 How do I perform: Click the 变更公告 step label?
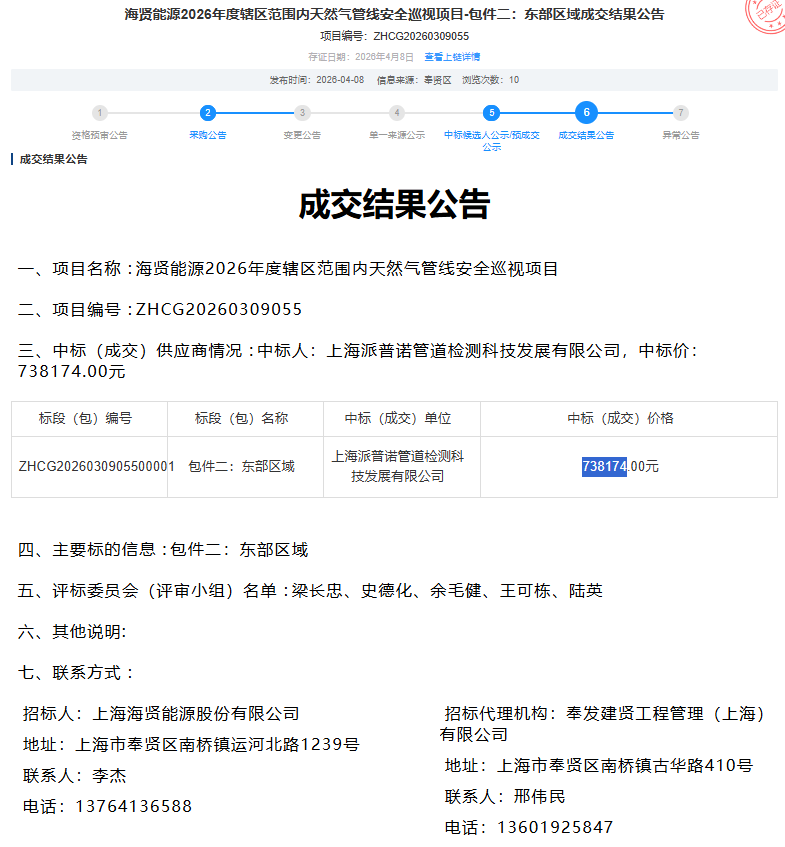click(302, 135)
